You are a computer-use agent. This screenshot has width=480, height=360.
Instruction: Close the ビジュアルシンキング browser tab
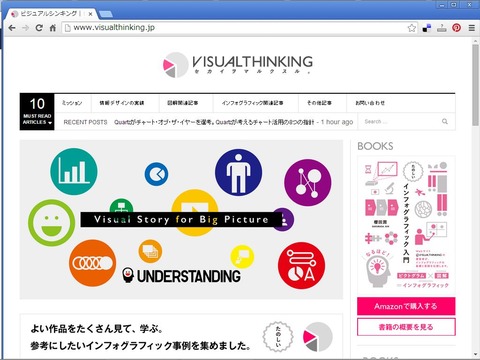(x=90, y=14)
